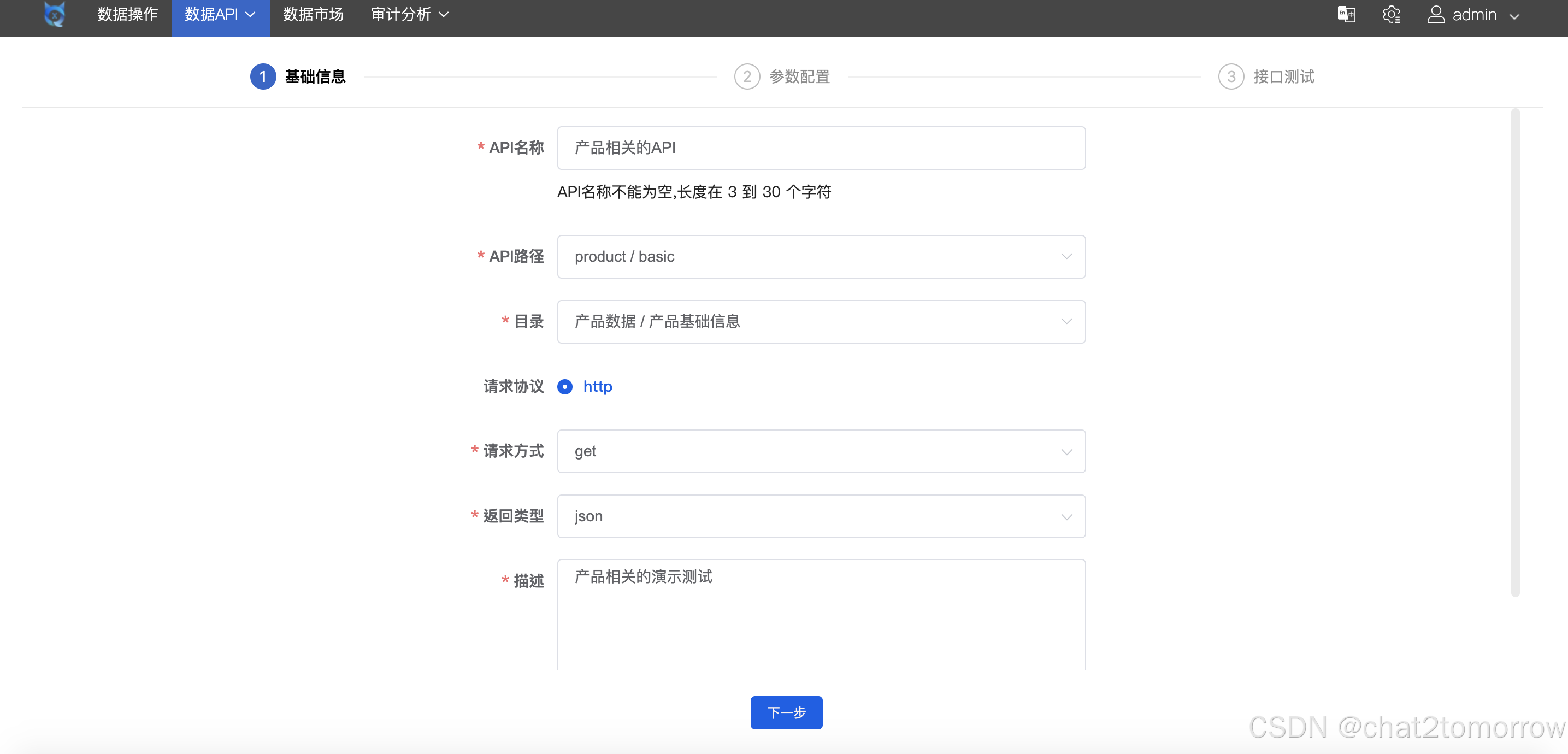Click the chevron beside admin
The width and height of the screenshot is (1568, 754).
tap(1514, 16)
